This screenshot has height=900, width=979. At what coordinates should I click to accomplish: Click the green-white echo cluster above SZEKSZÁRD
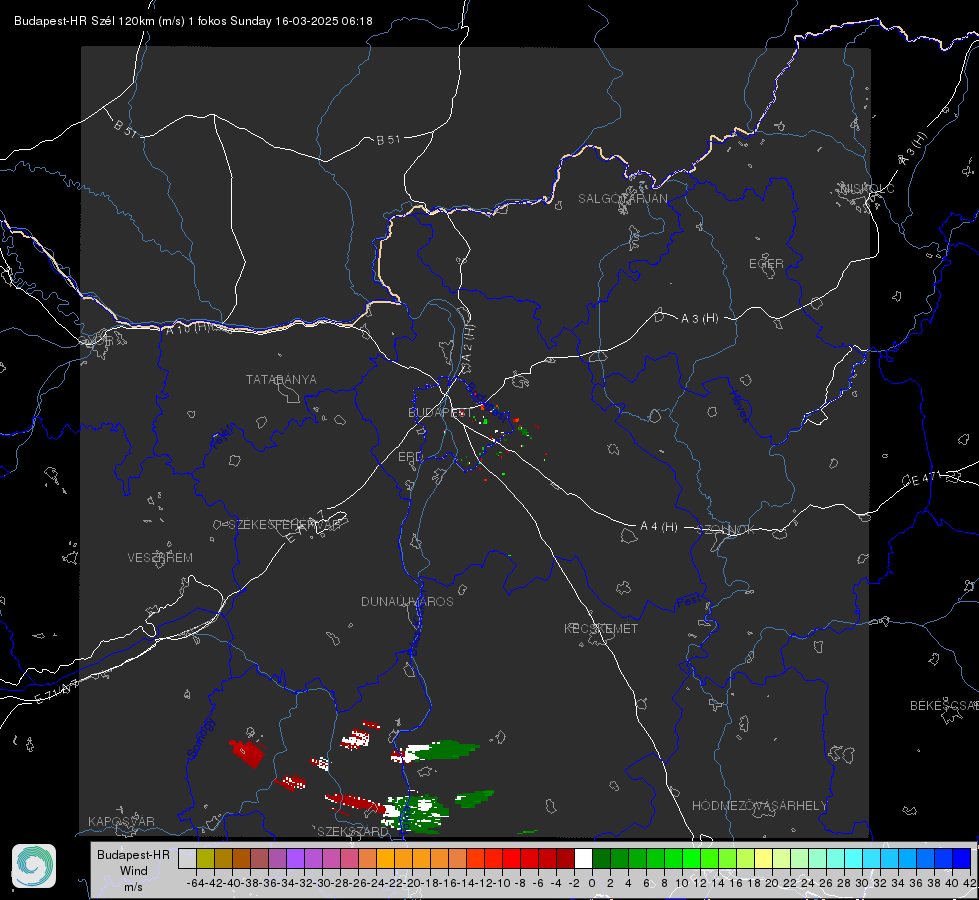pos(416,813)
